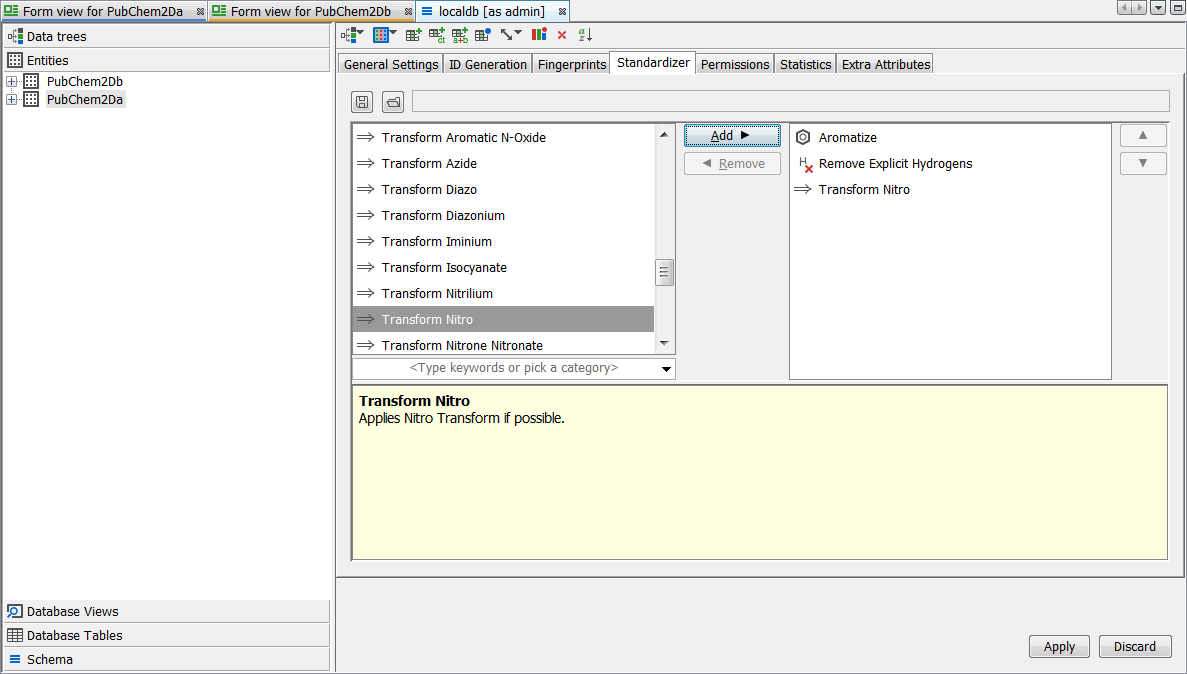
Task: Select Transform Isocyanate in the actions list
Action: pyautogui.click(x=444, y=268)
